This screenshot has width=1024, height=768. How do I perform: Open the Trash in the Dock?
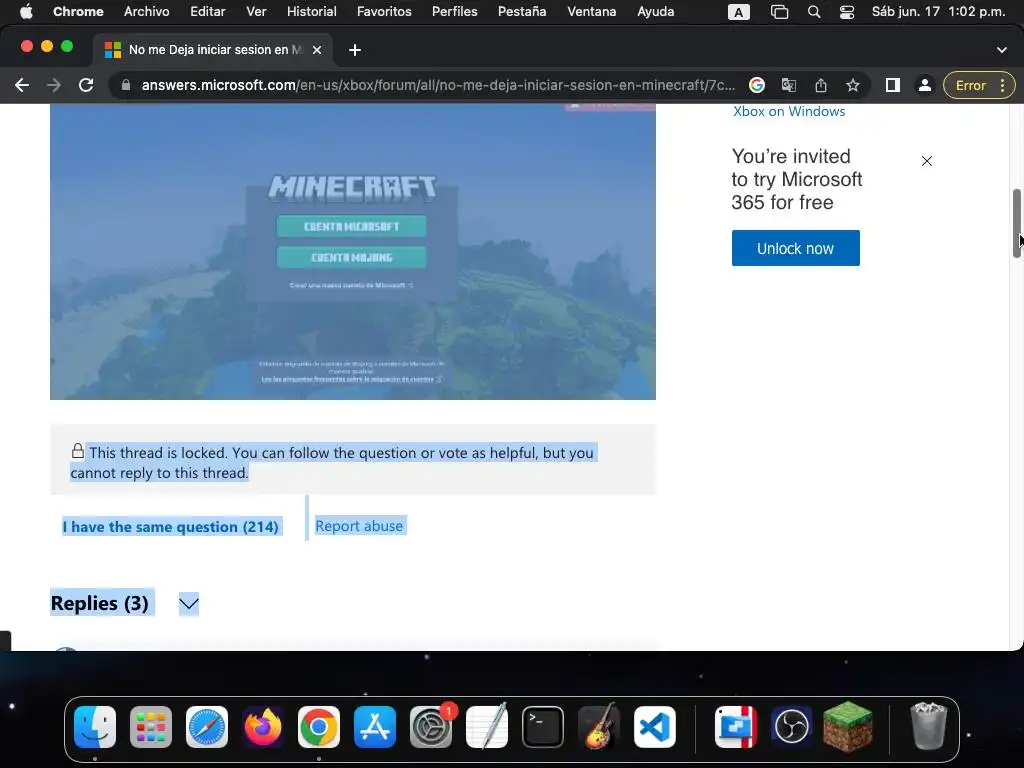(x=928, y=726)
